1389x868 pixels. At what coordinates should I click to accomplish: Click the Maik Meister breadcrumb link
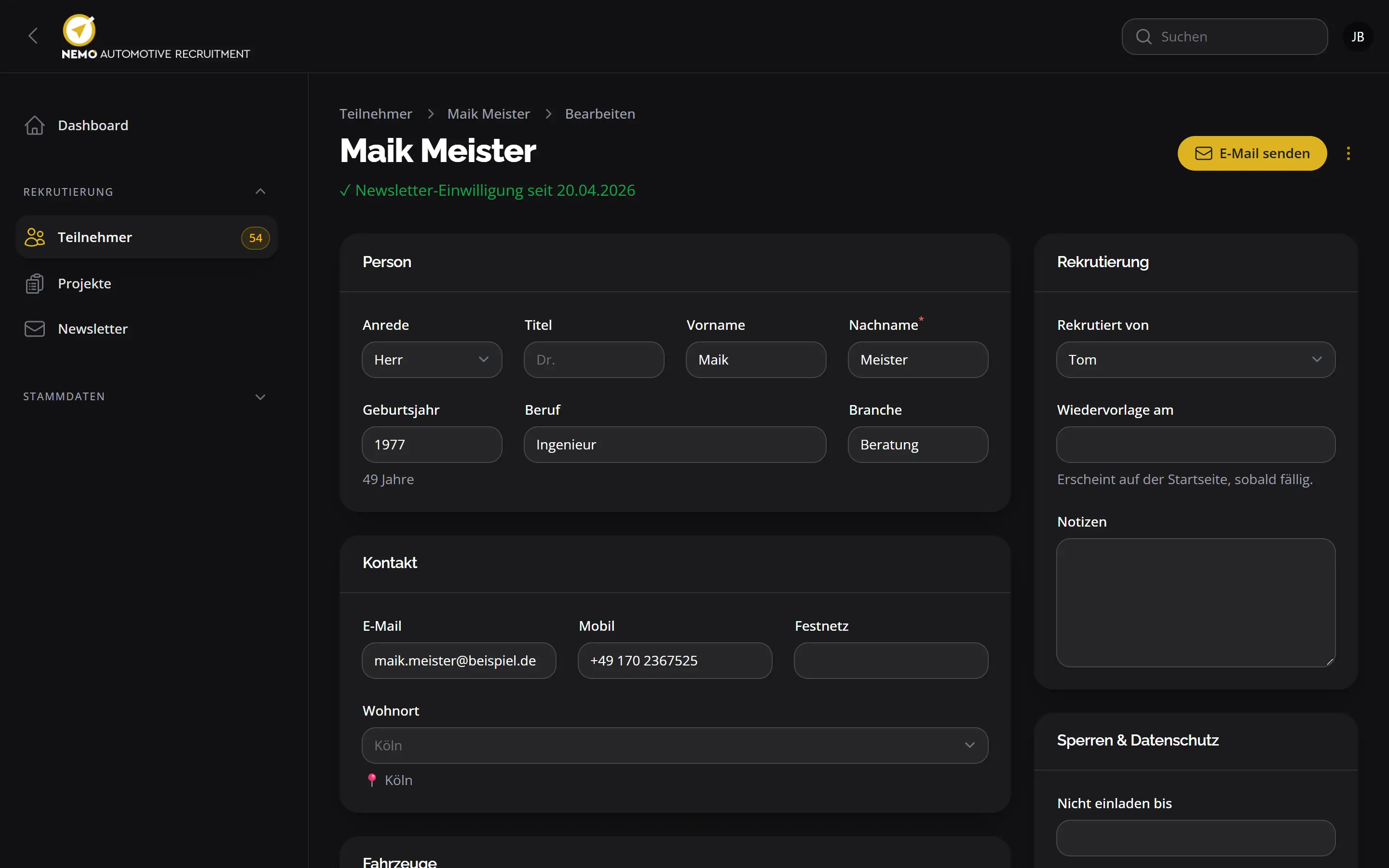click(x=489, y=114)
